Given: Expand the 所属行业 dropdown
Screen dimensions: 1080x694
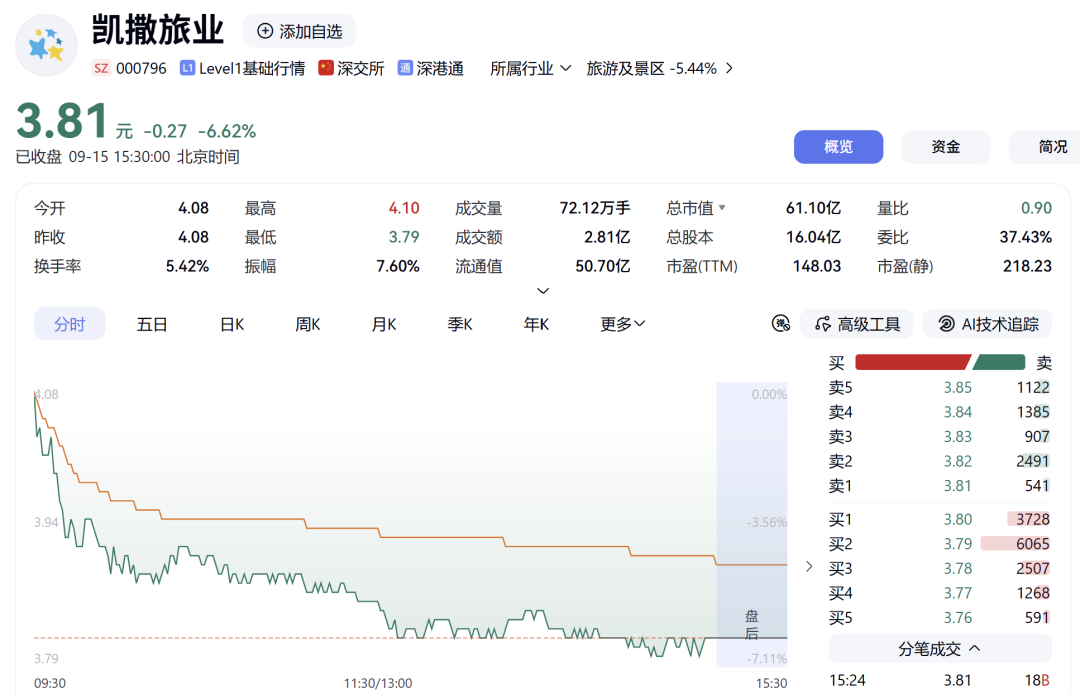Looking at the screenshot, I should [x=530, y=68].
